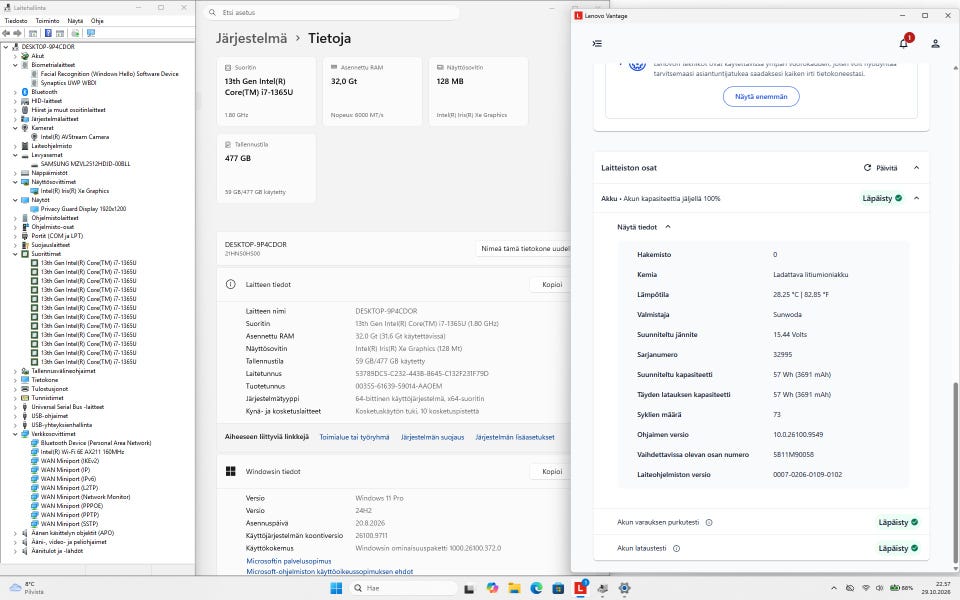This screenshot has height=600, width=960.
Task: Click the info icon next to Akun varauksen purkutesti
Action: tap(709, 522)
